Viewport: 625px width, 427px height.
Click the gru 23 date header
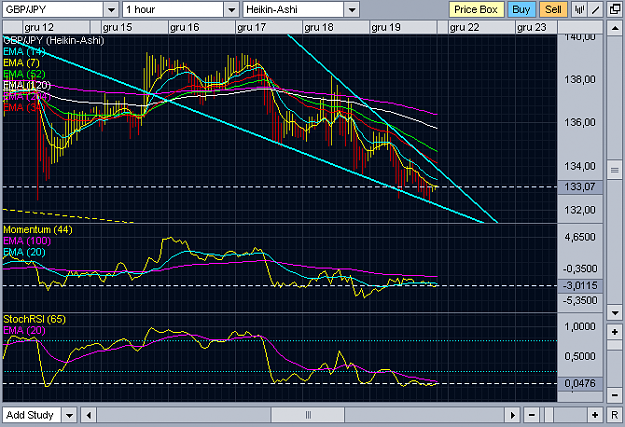tap(532, 28)
